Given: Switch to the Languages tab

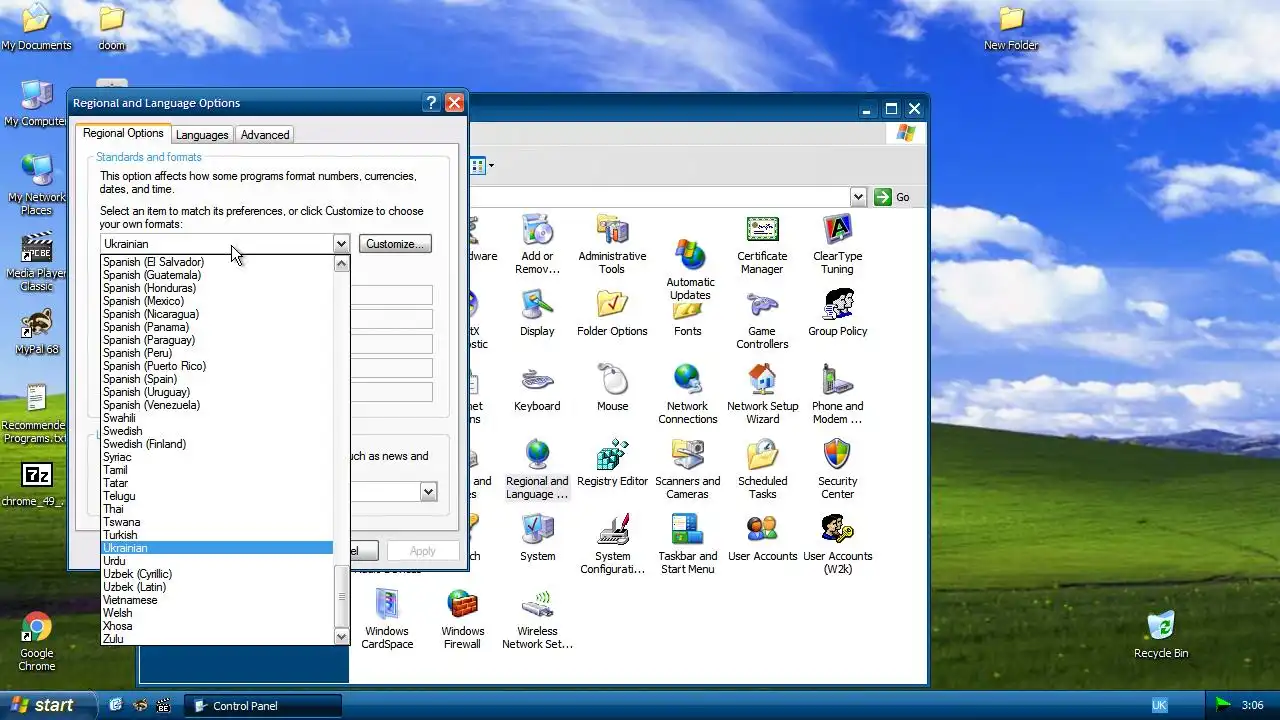Looking at the screenshot, I should pyautogui.click(x=202, y=135).
